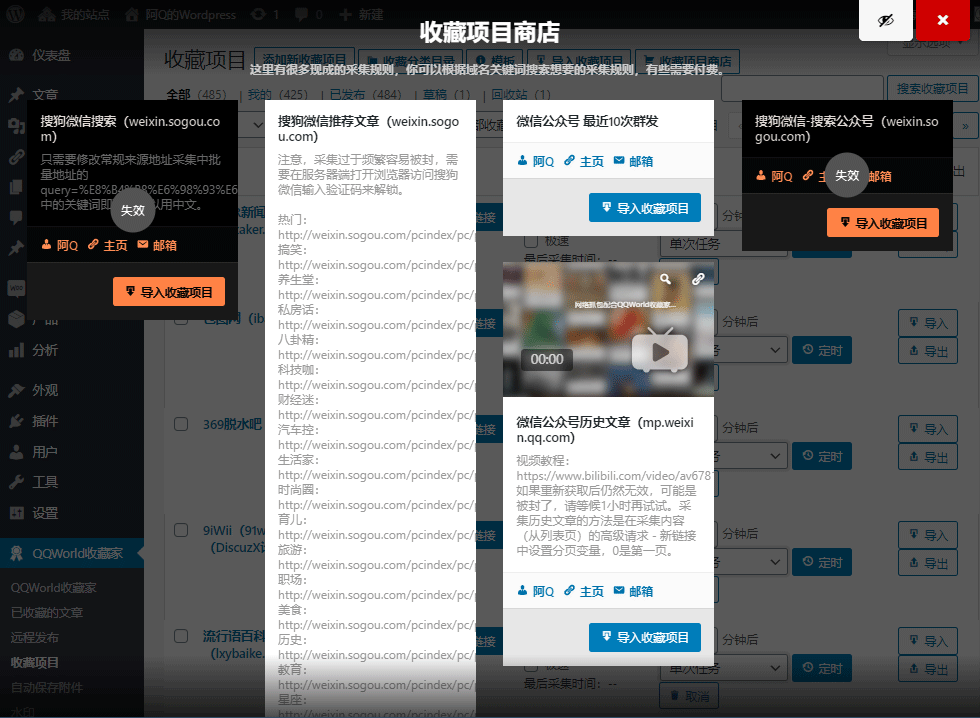Filter list by 回收站 (1) tab

click(x=521, y=94)
